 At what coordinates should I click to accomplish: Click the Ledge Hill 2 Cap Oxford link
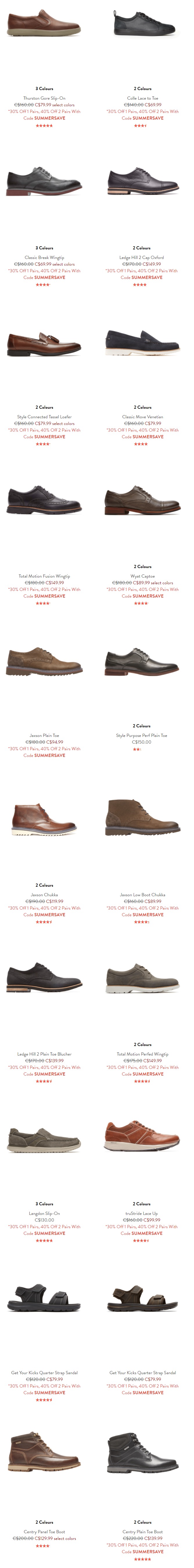click(x=143, y=258)
